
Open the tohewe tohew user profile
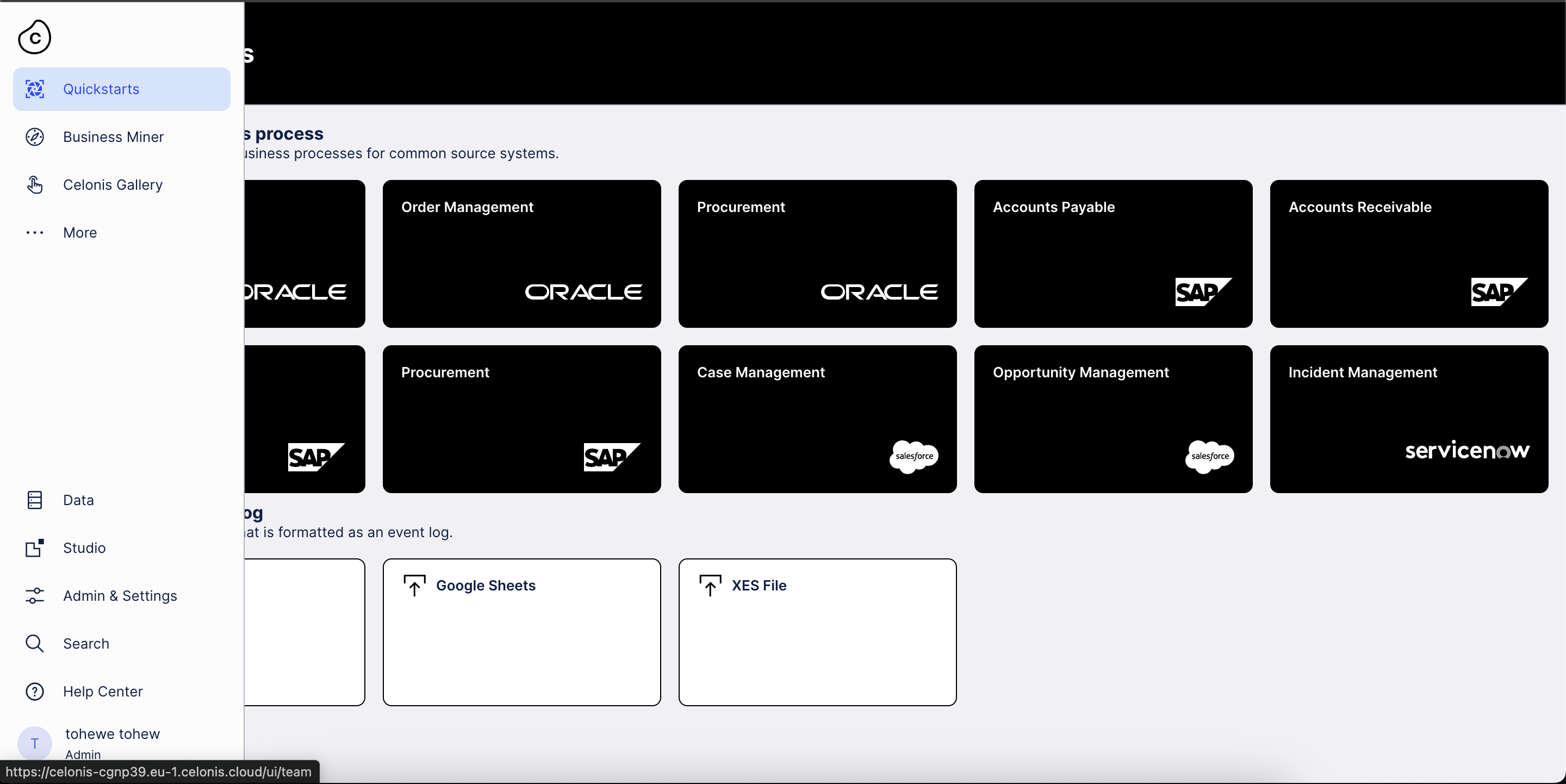(x=113, y=734)
